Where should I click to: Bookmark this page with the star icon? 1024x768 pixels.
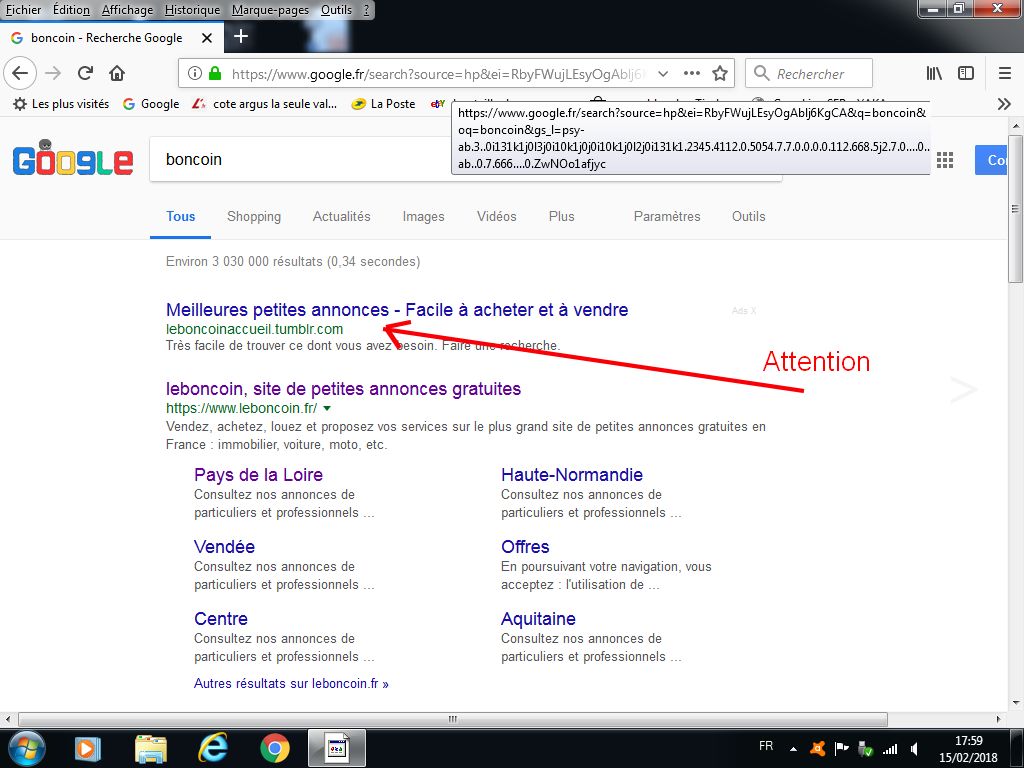pos(720,73)
